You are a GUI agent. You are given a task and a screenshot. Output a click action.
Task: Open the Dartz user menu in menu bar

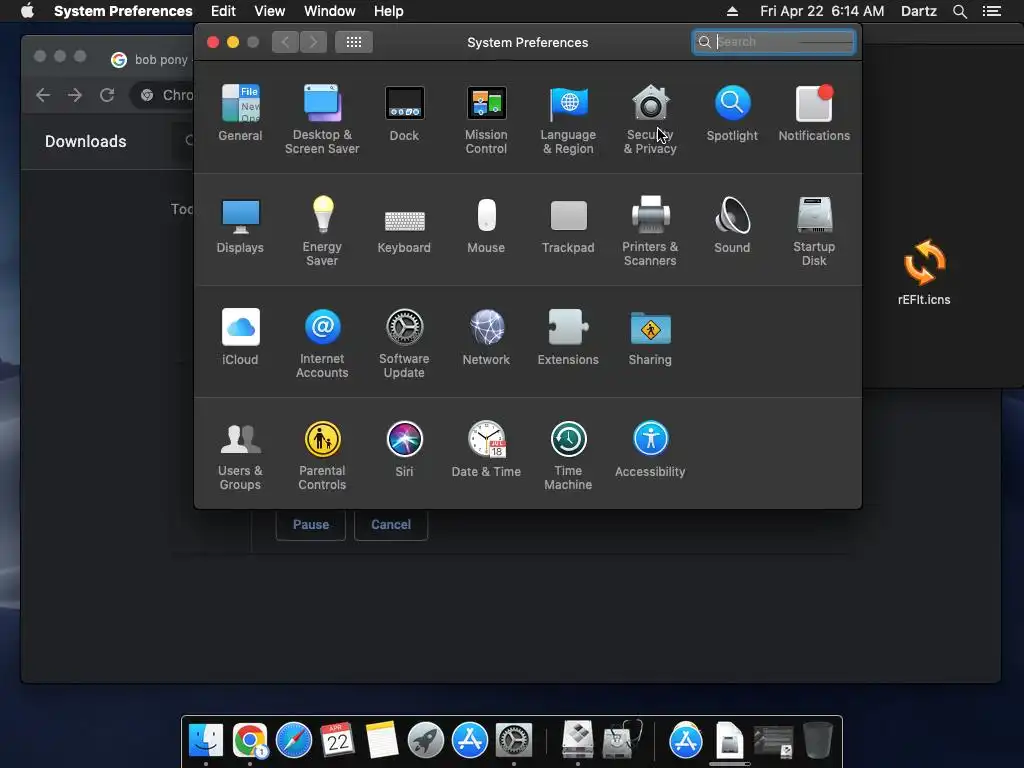(919, 11)
